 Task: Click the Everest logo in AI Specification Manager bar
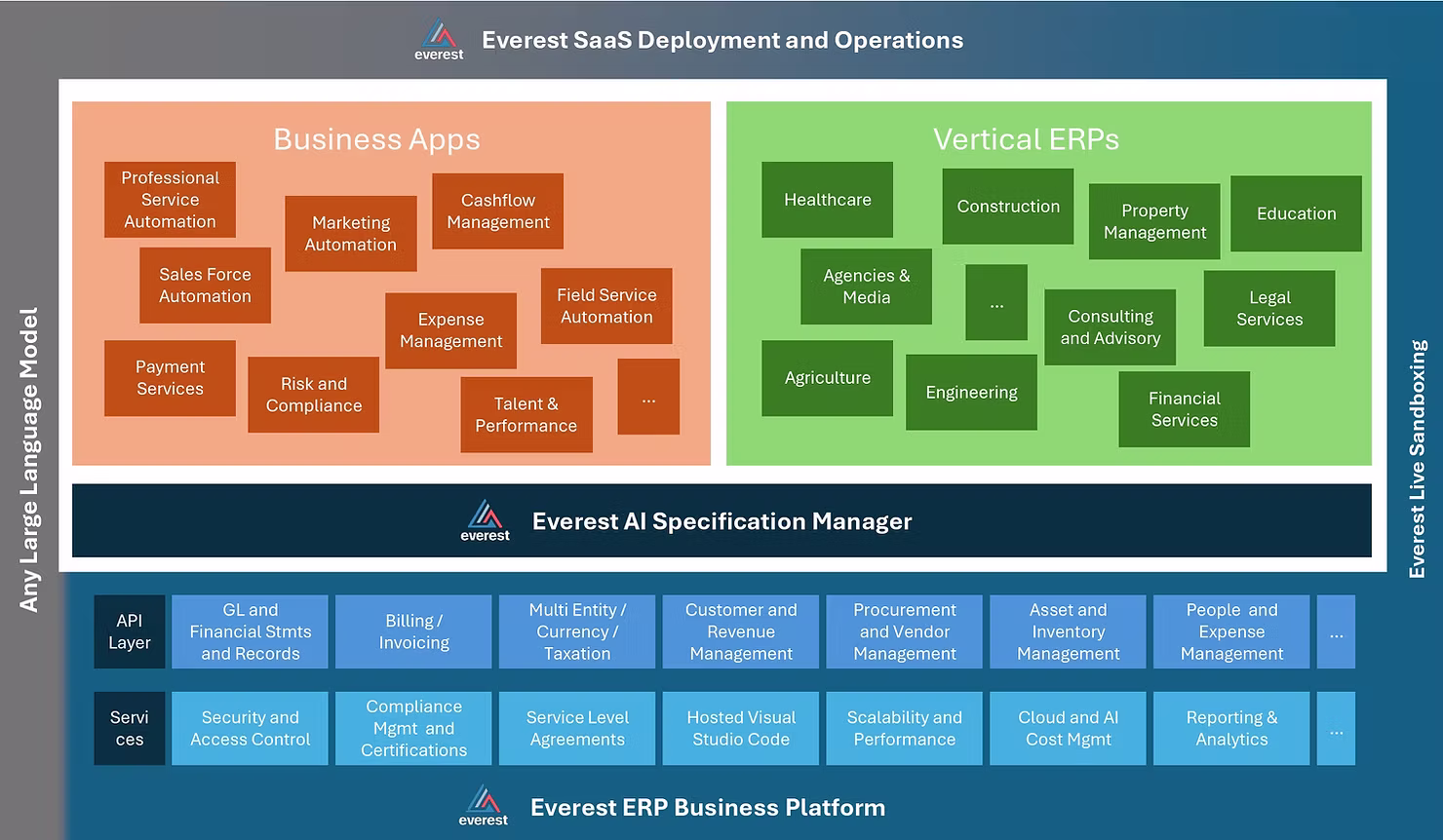[x=486, y=520]
